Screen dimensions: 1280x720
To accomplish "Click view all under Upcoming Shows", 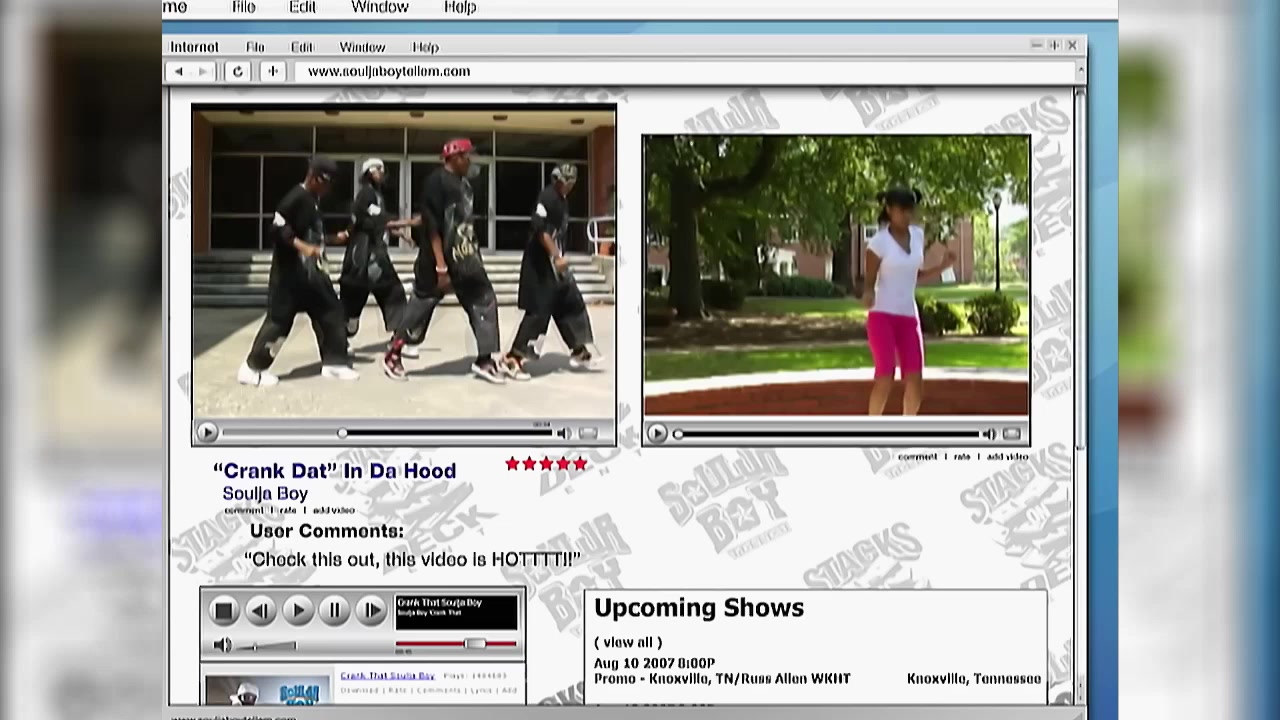I will click(628, 642).
